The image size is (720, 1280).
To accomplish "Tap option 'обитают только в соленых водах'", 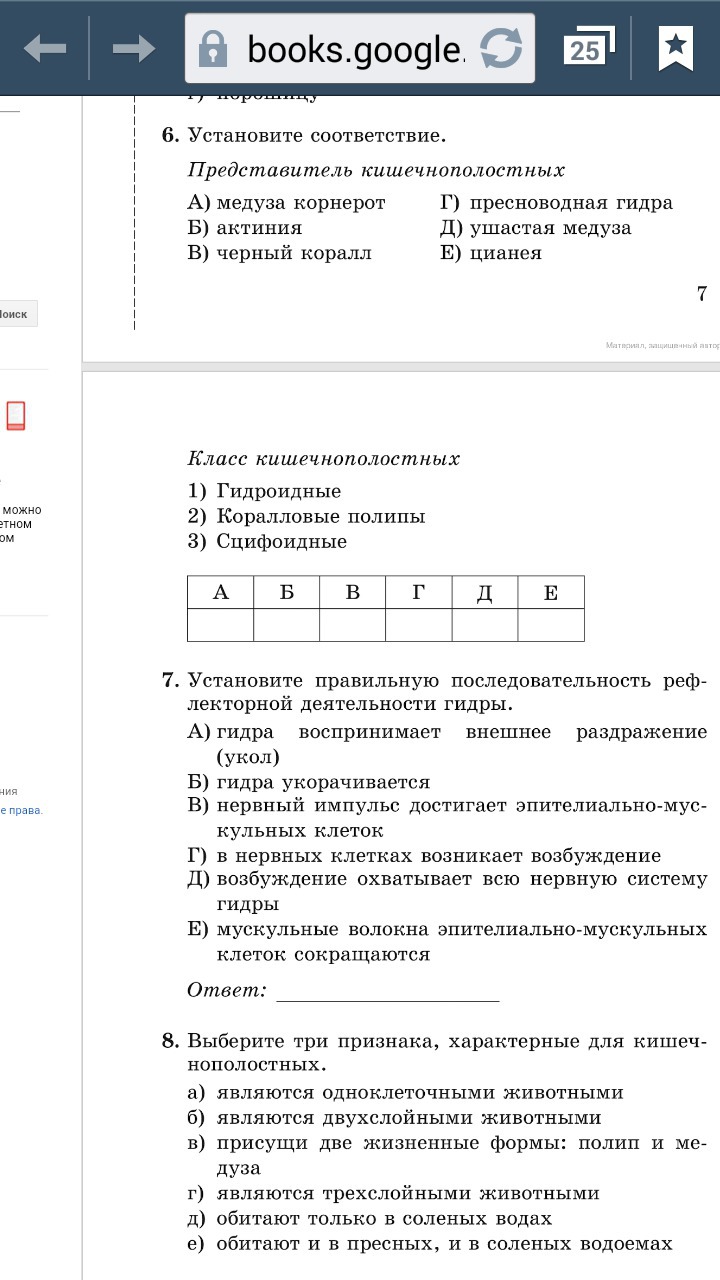I will click(x=384, y=1219).
